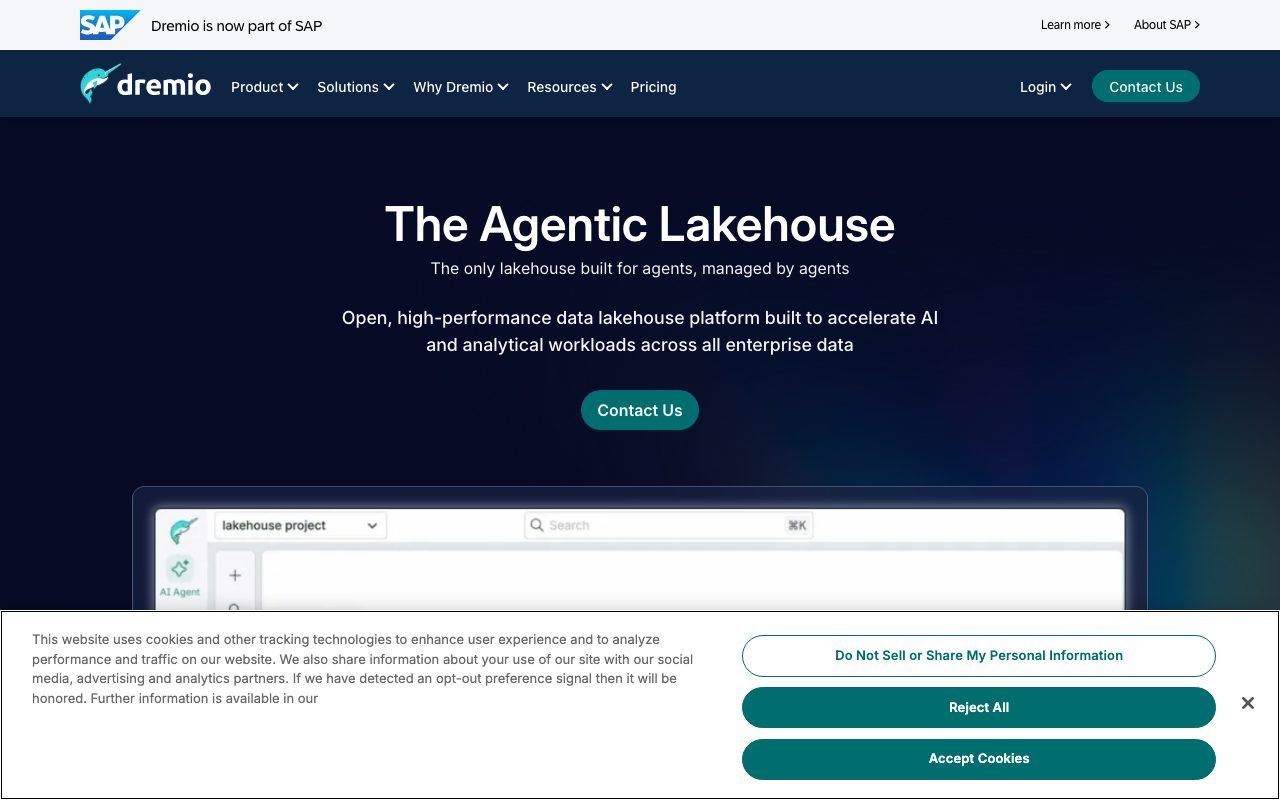Go to the Pricing page
The image size is (1280, 800).
(653, 87)
